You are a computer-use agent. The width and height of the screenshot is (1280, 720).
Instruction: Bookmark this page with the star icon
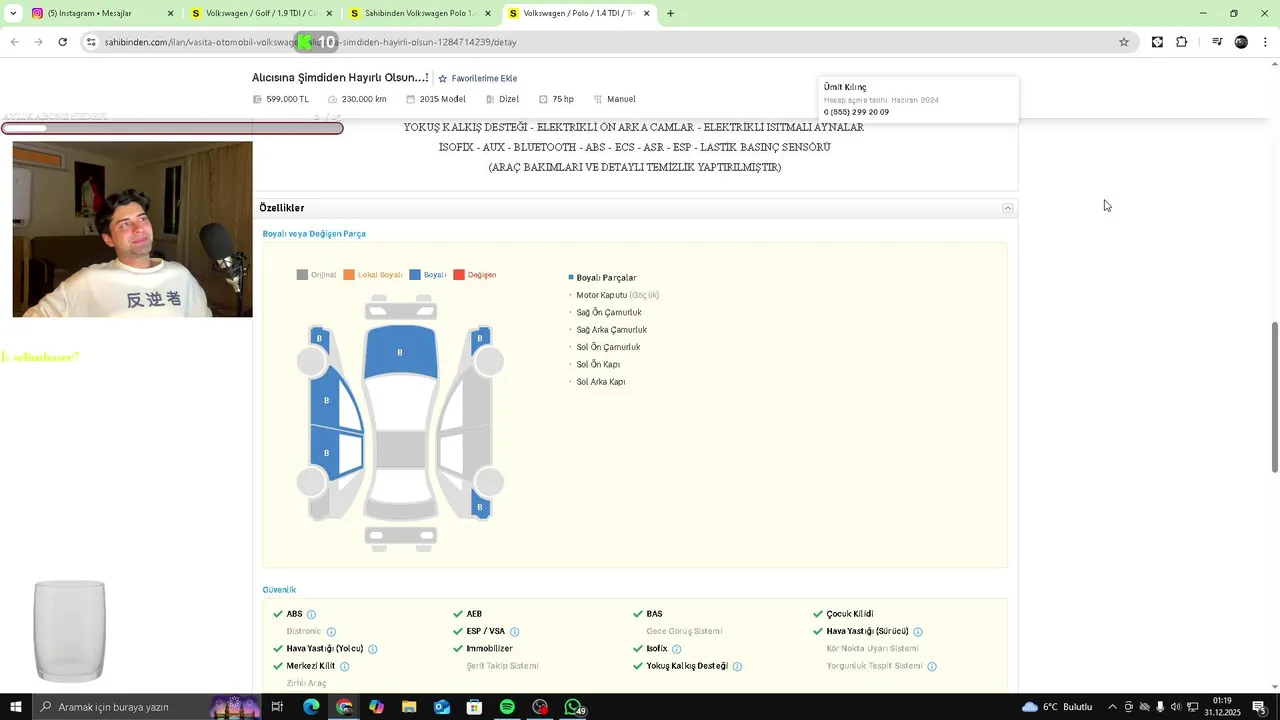(x=1124, y=42)
